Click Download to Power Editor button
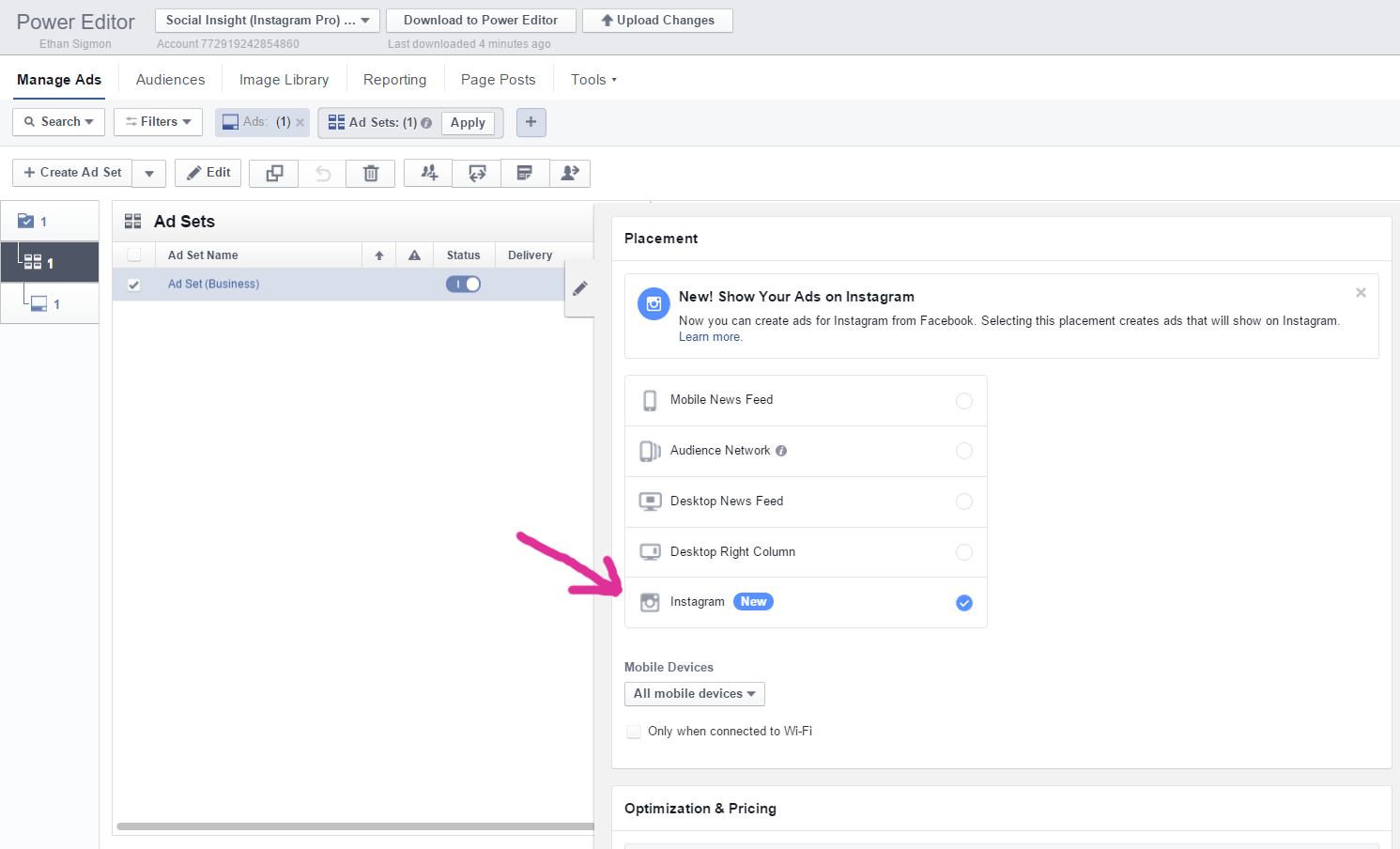 tap(481, 21)
